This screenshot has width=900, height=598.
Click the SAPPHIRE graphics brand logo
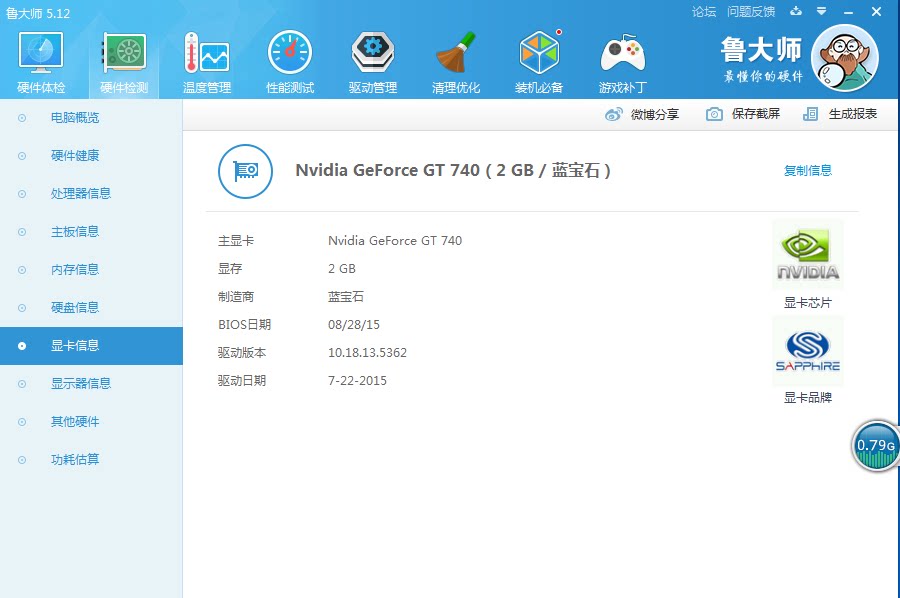point(807,351)
